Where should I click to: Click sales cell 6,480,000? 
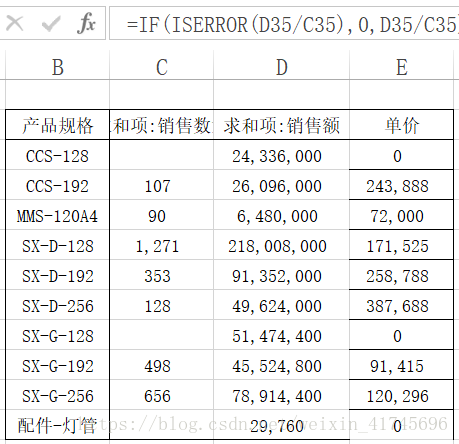(282, 215)
